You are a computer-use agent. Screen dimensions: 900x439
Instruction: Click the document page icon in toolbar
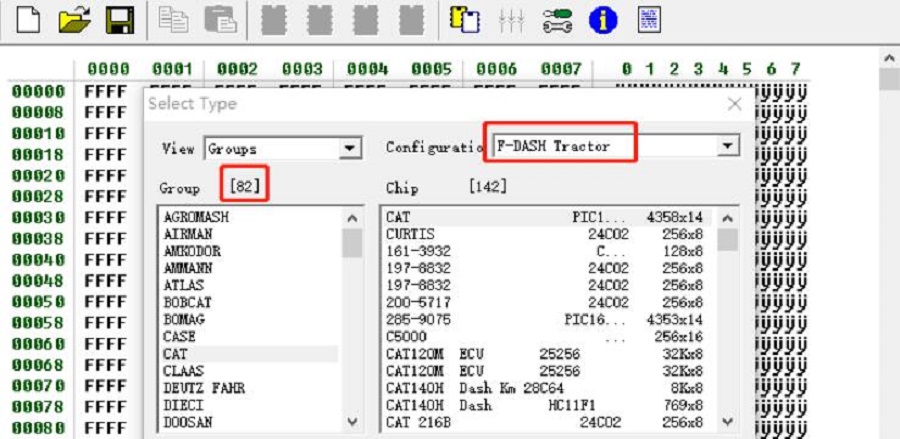(649, 20)
